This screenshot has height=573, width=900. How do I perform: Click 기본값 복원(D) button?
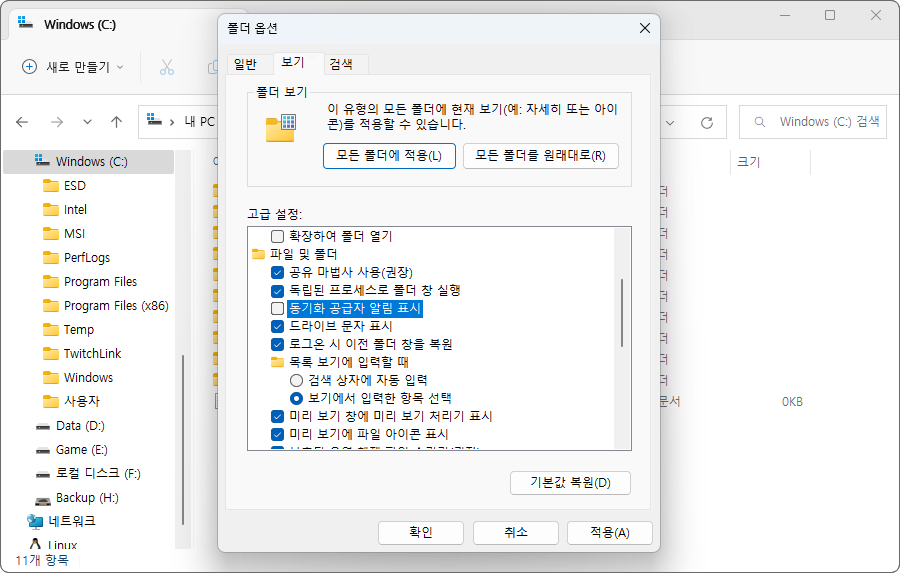click(x=570, y=482)
